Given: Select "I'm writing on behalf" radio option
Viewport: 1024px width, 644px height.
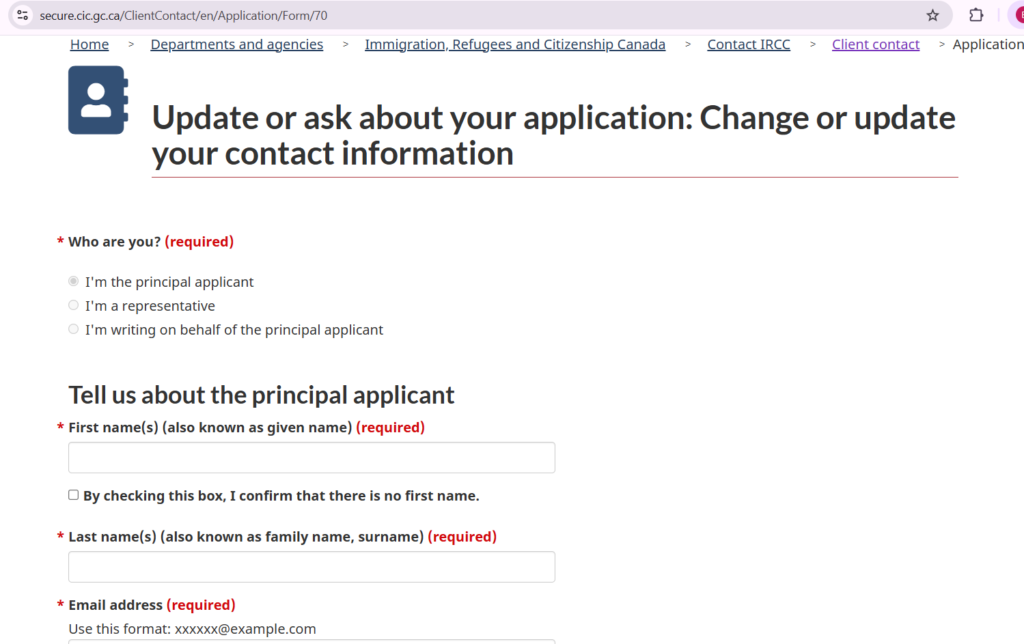Looking at the screenshot, I should click(x=73, y=330).
